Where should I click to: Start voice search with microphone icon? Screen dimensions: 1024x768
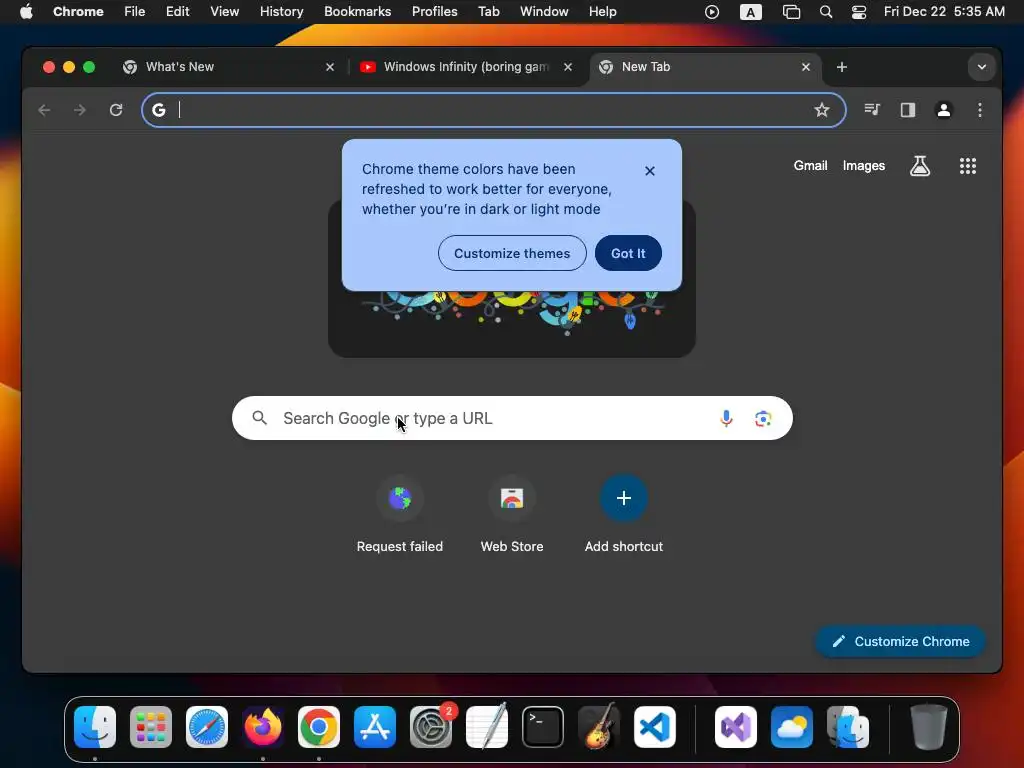coord(726,418)
